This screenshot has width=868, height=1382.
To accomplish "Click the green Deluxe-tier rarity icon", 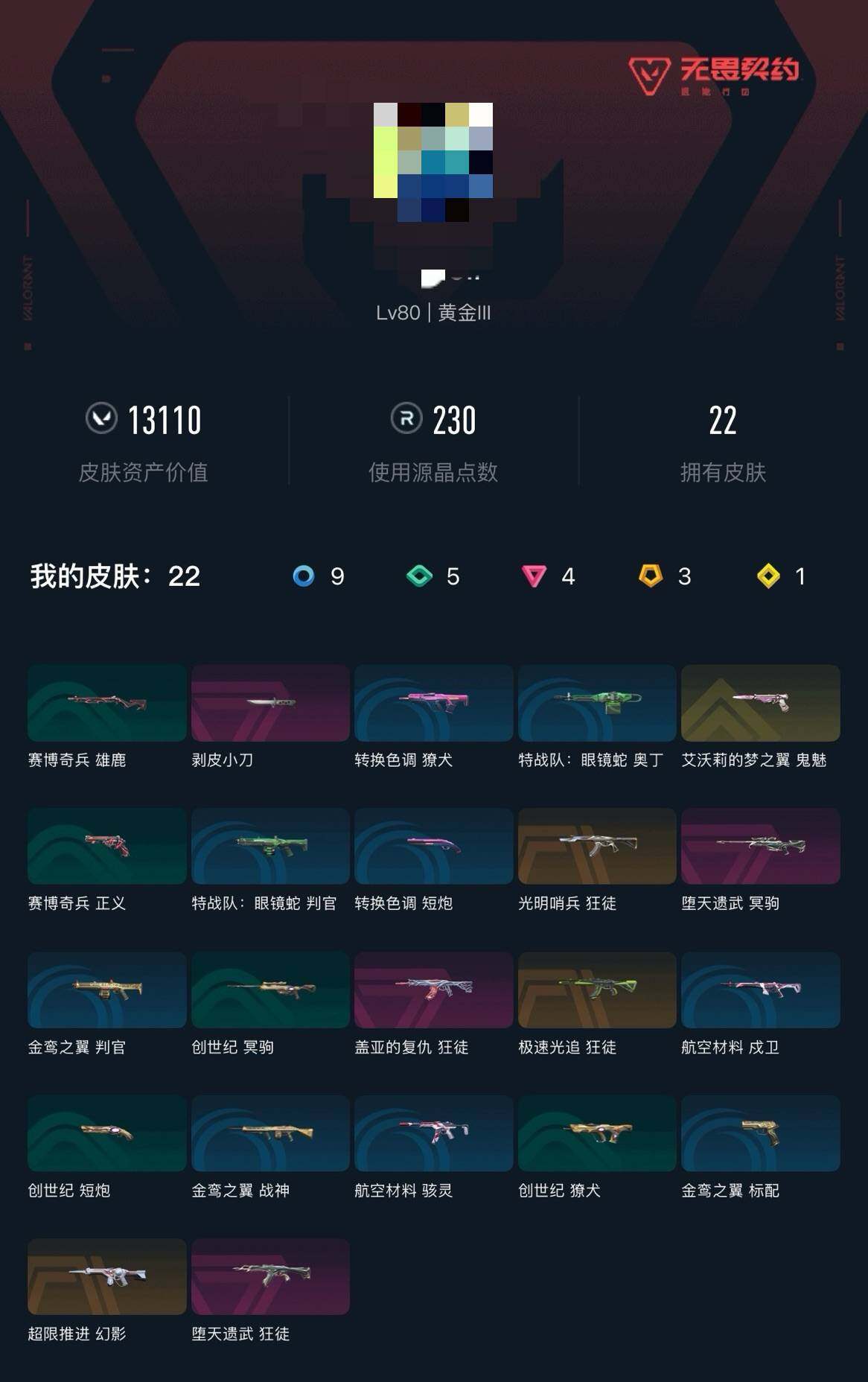I will [x=419, y=576].
